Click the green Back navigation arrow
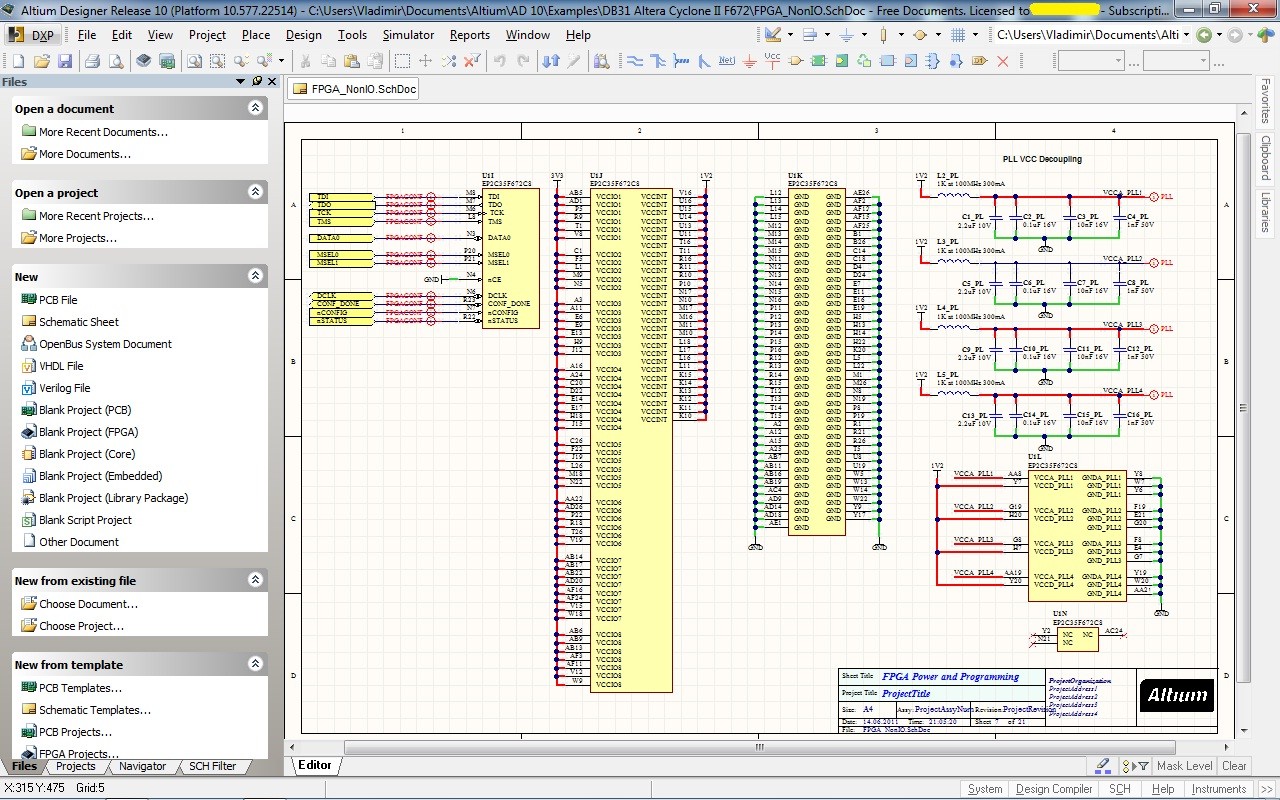This screenshot has height=800, width=1280. click(x=1204, y=35)
